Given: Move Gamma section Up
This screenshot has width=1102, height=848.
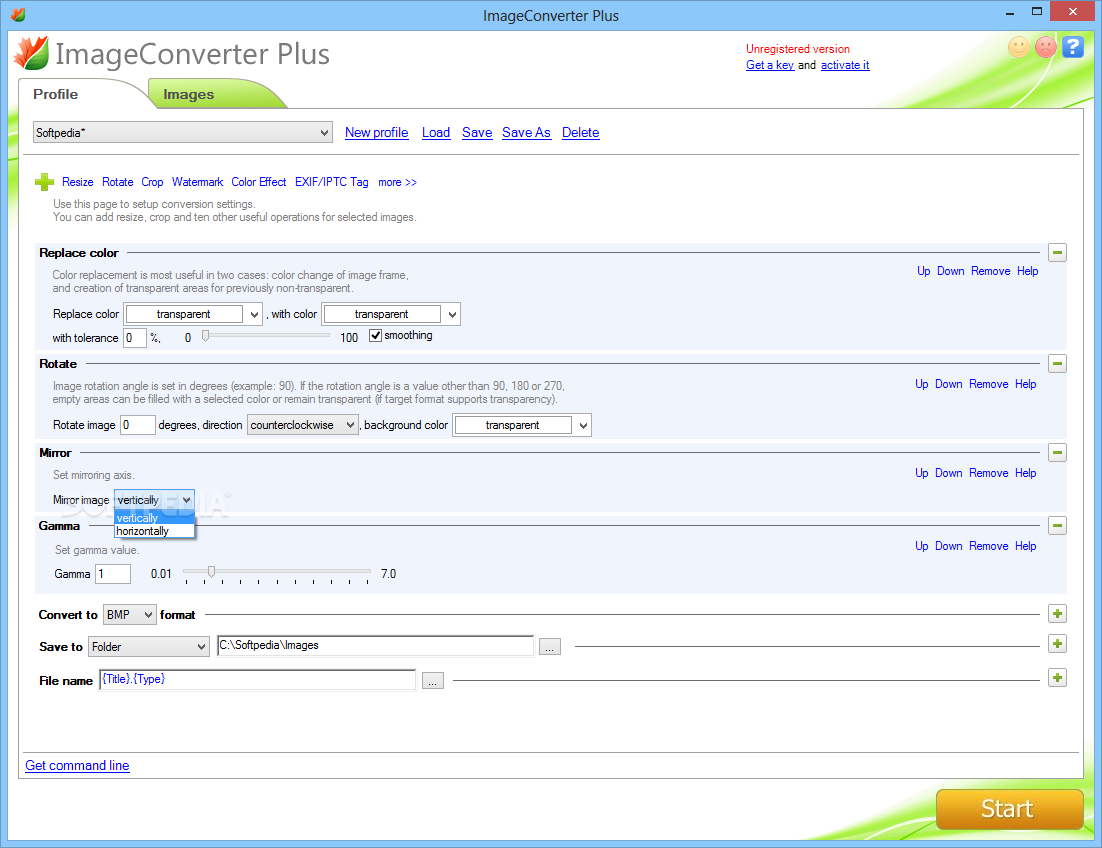Looking at the screenshot, I should [x=921, y=546].
